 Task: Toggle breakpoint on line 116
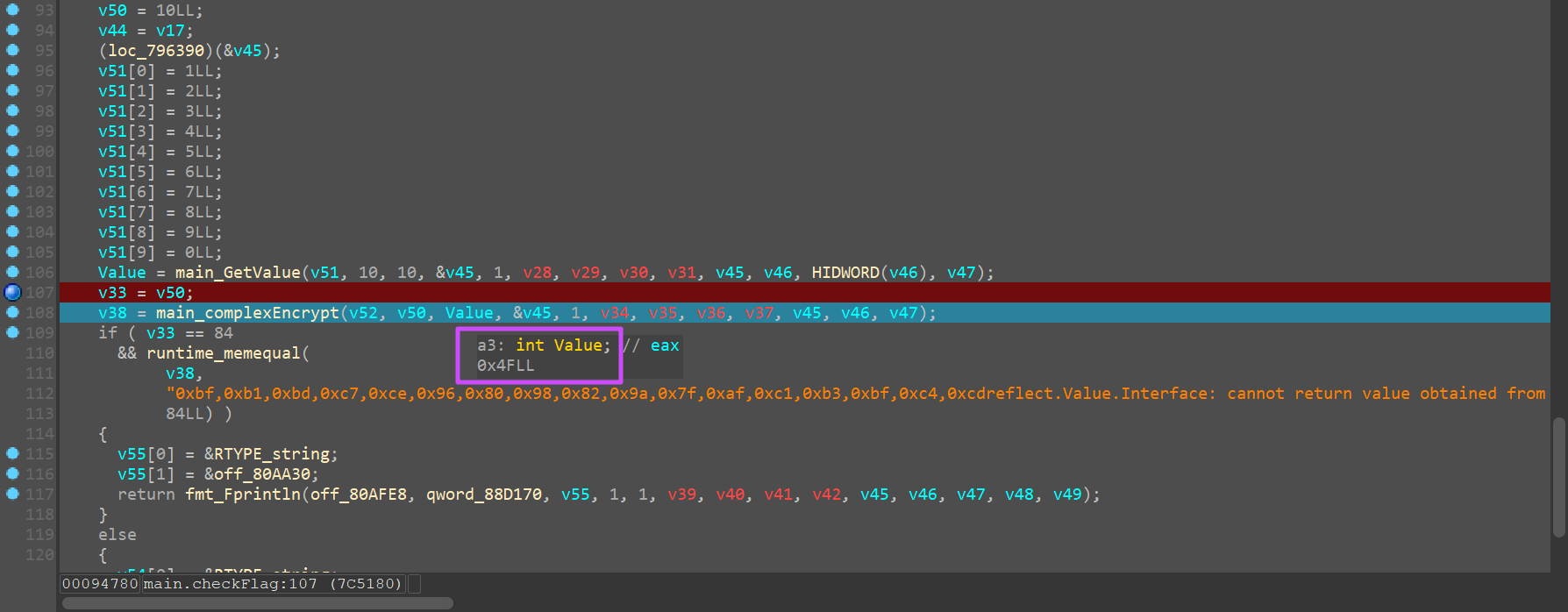click(x=12, y=473)
